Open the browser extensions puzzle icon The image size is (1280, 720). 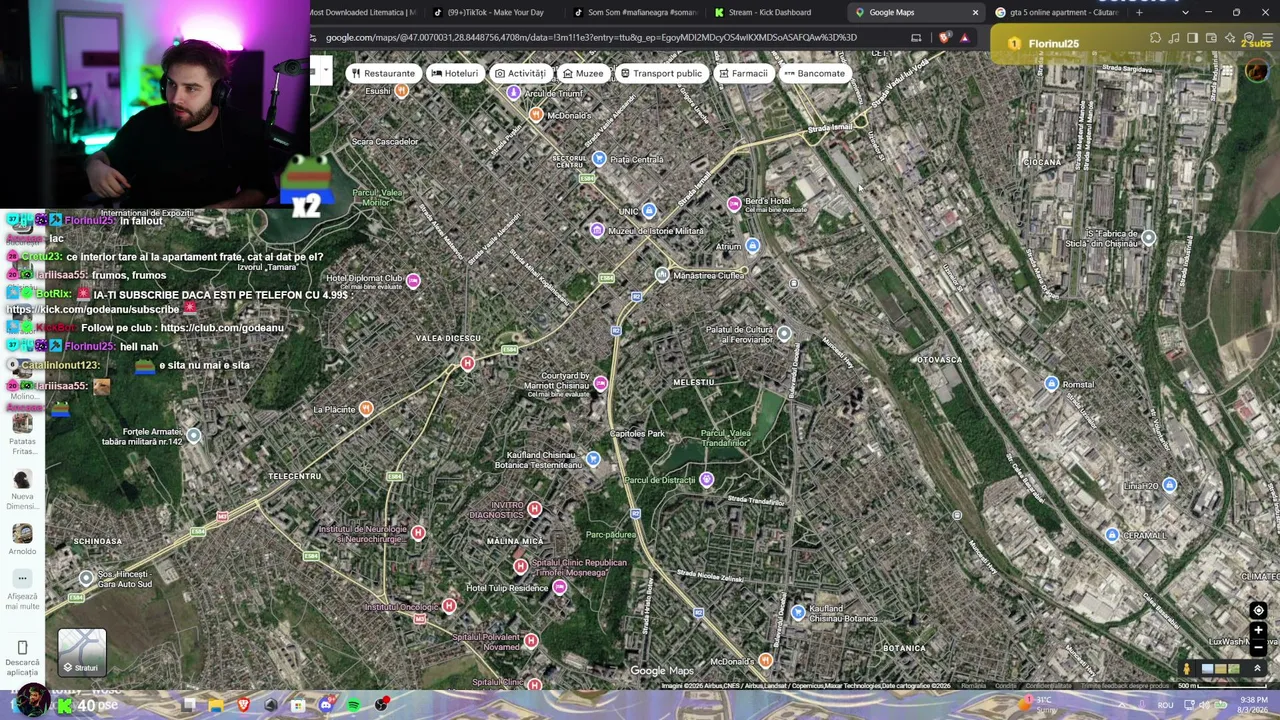point(1155,38)
